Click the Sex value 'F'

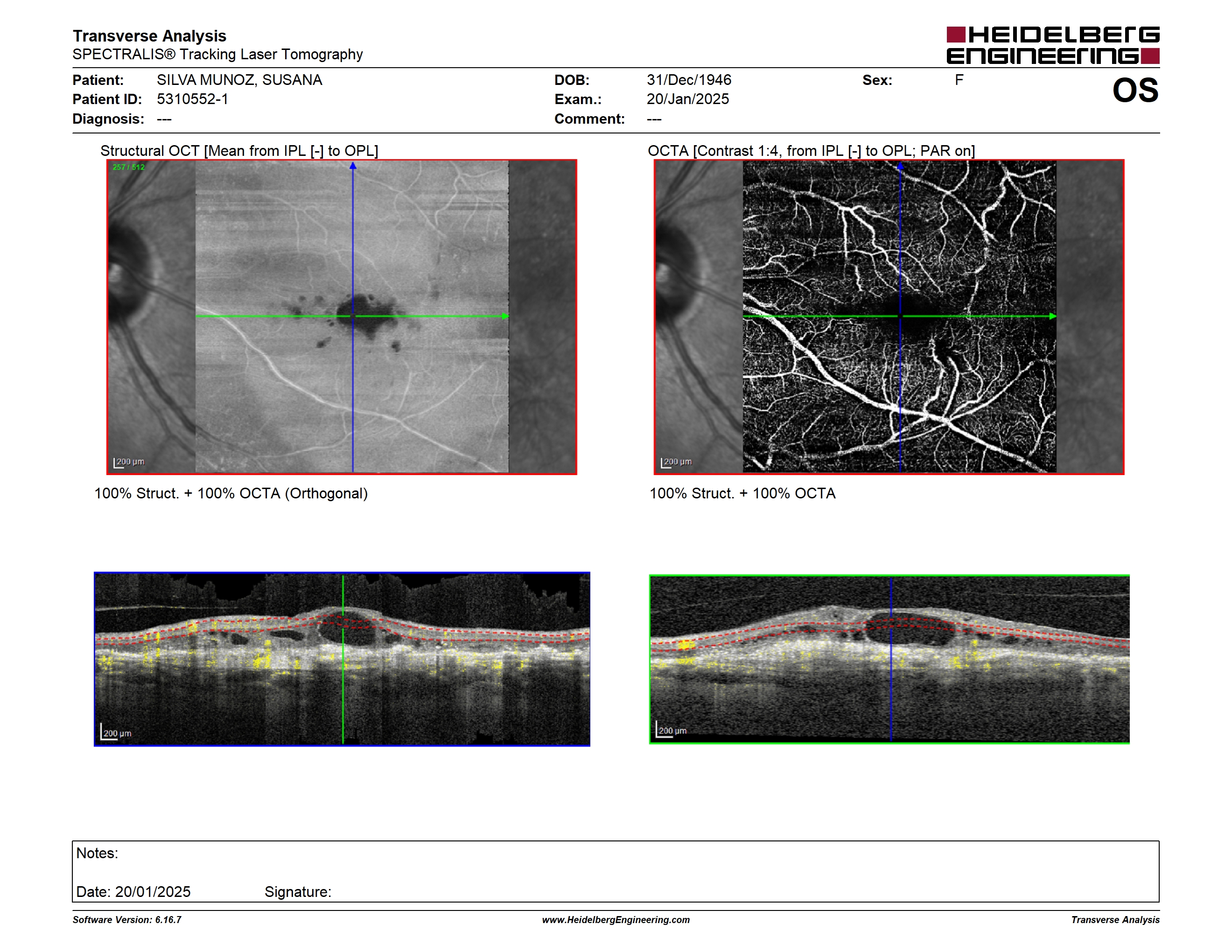pyautogui.click(x=959, y=80)
